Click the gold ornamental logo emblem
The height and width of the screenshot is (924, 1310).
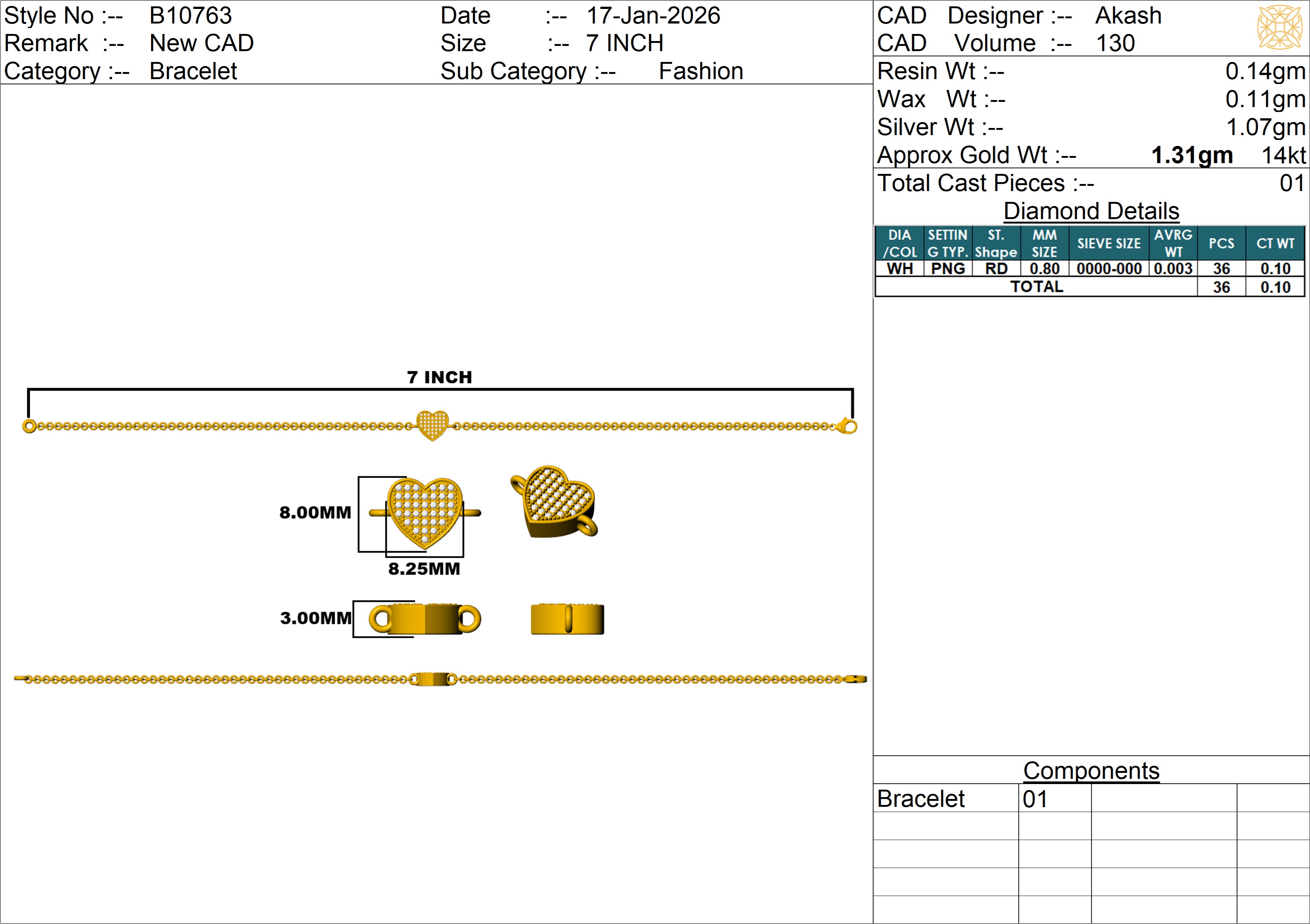1280,27
